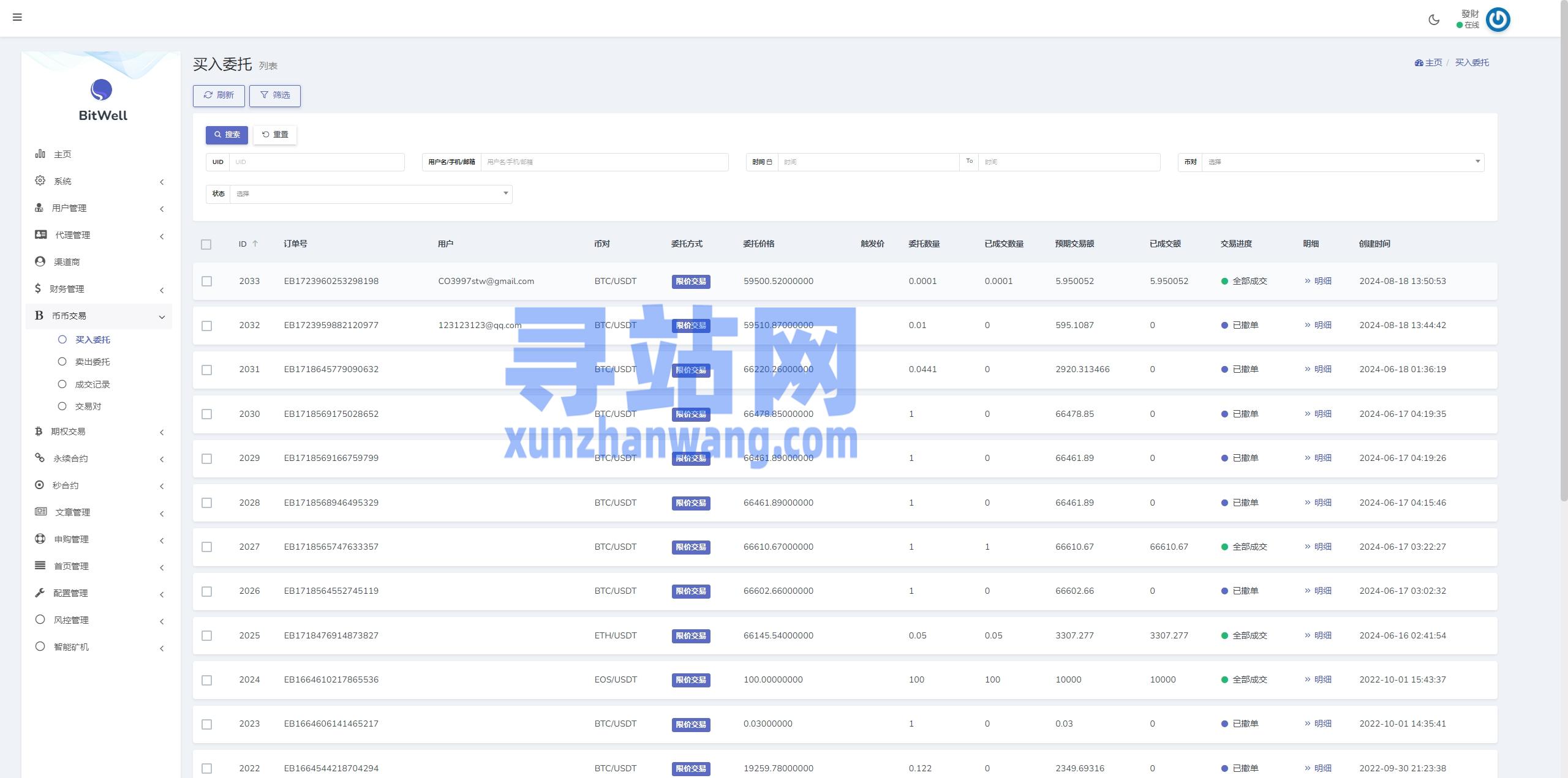Open the 交易对 submenu item
1568x778 pixels.
click(88, 406)
